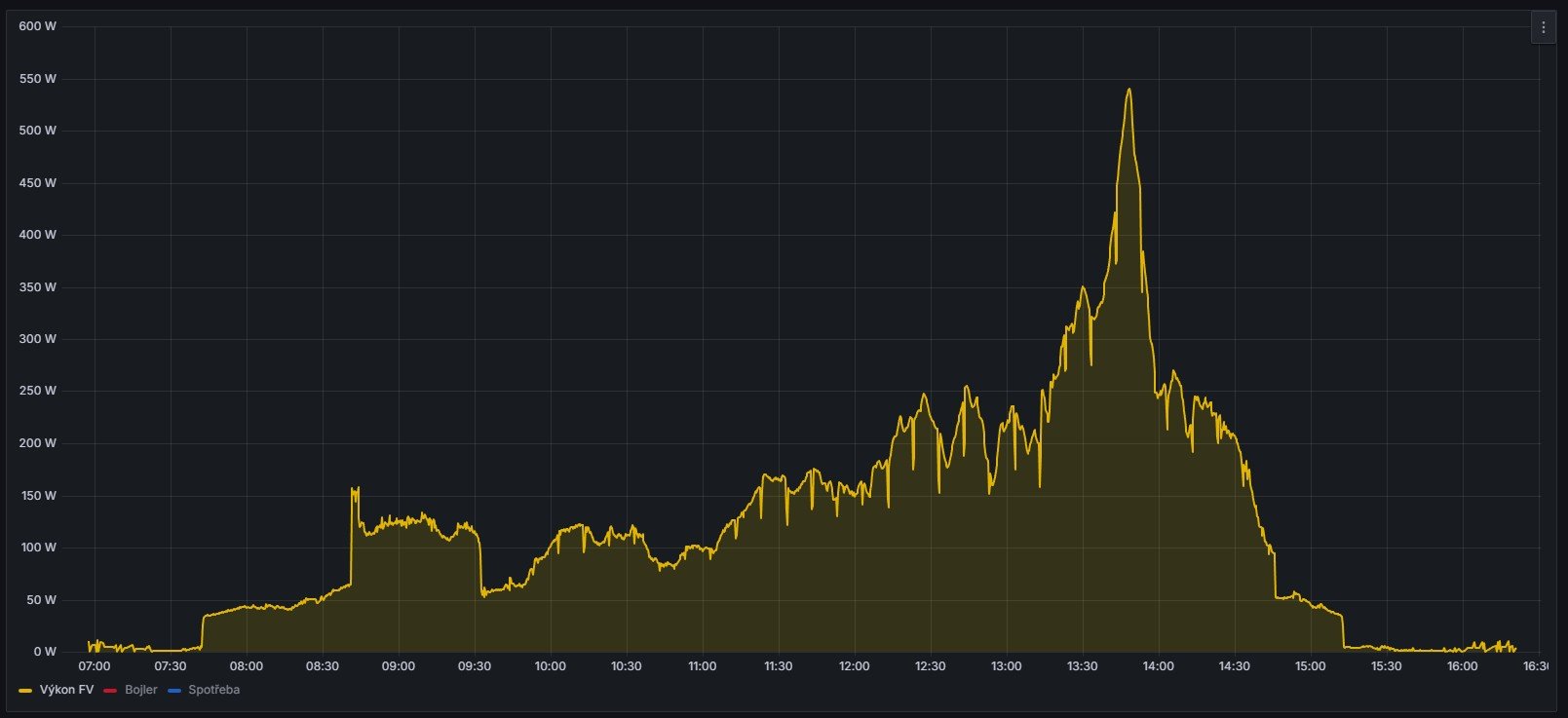Click the 10:00 label on the time axis

[x=550, y=666]
